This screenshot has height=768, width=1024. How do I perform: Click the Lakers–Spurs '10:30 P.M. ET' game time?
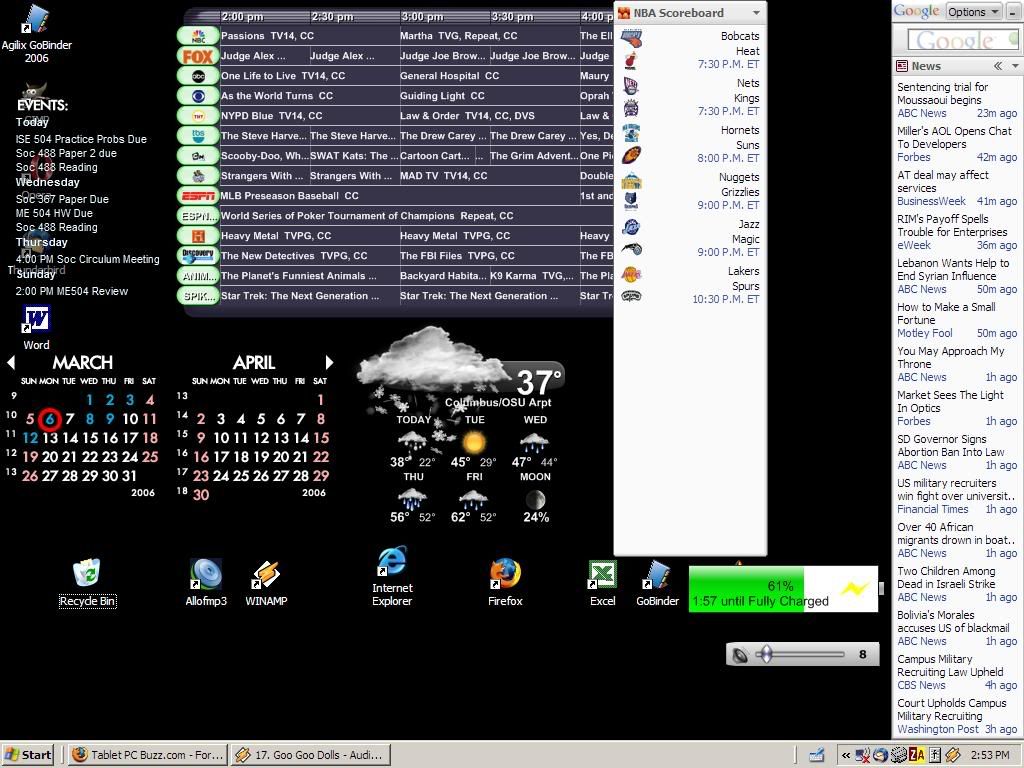click(726, 299)
